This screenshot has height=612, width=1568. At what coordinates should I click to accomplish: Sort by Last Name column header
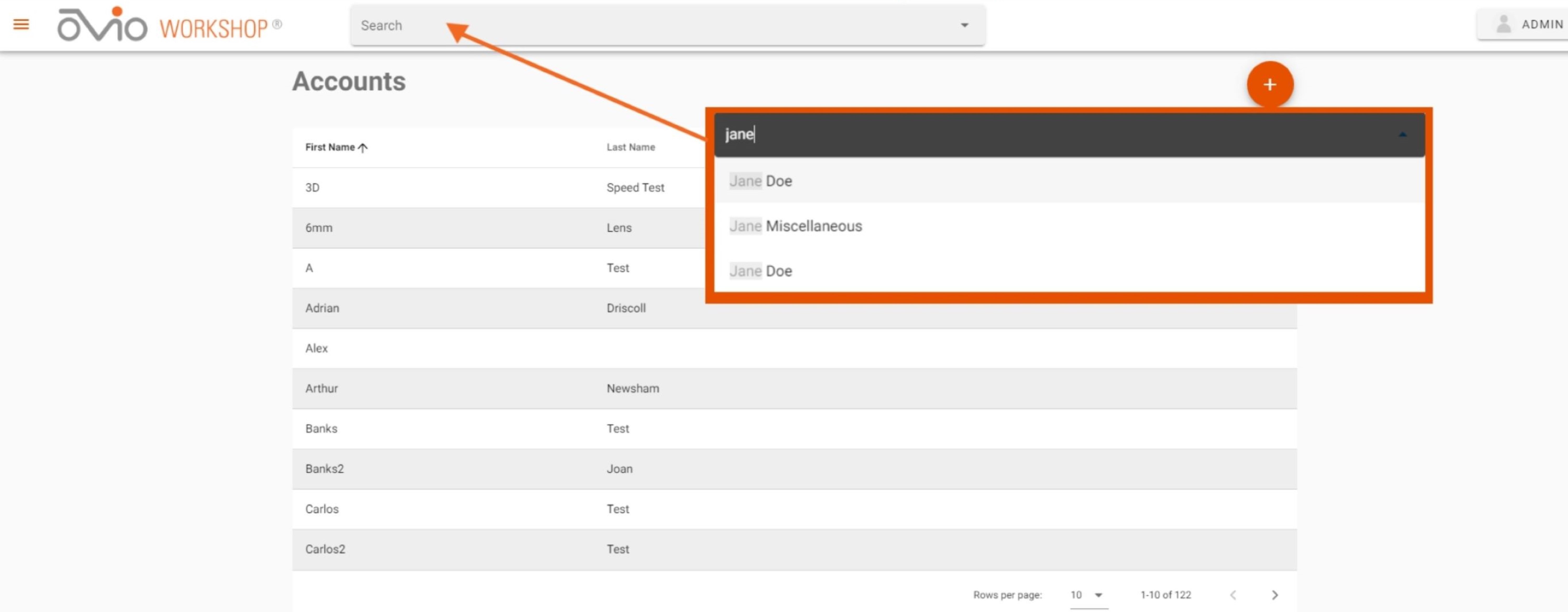point(631,147)
